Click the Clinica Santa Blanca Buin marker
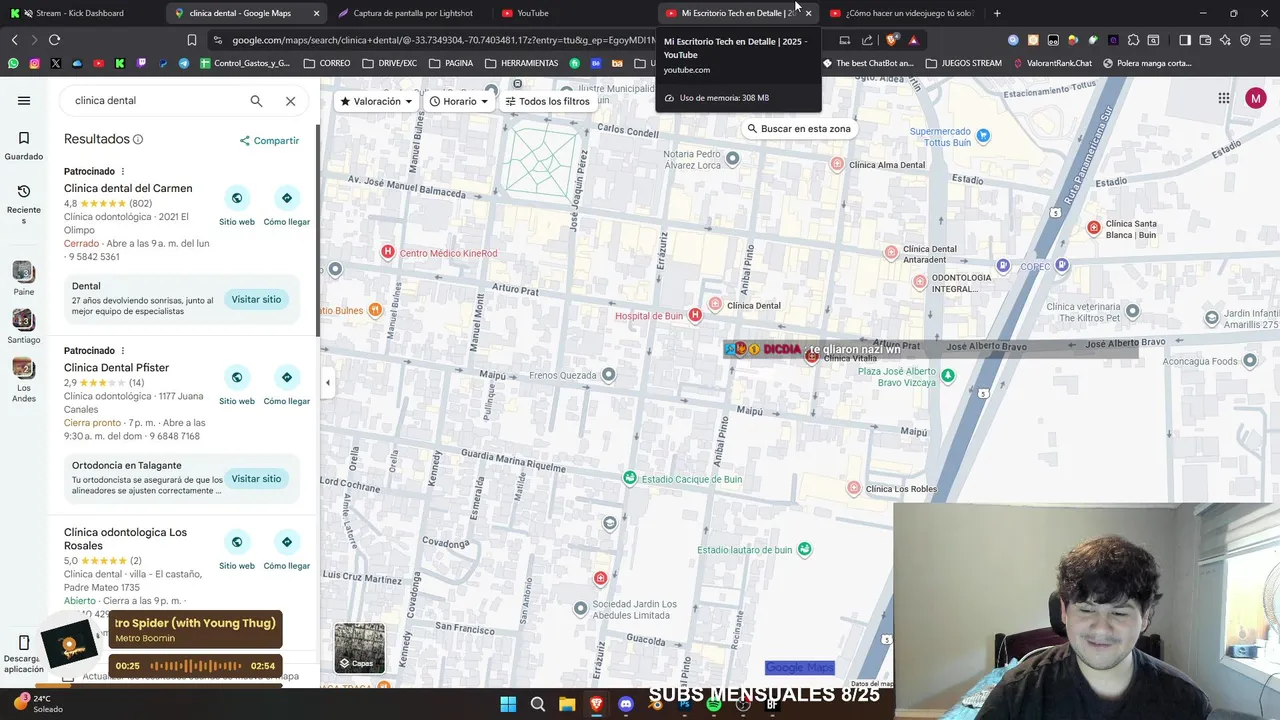 click(x=1094, y=228)
